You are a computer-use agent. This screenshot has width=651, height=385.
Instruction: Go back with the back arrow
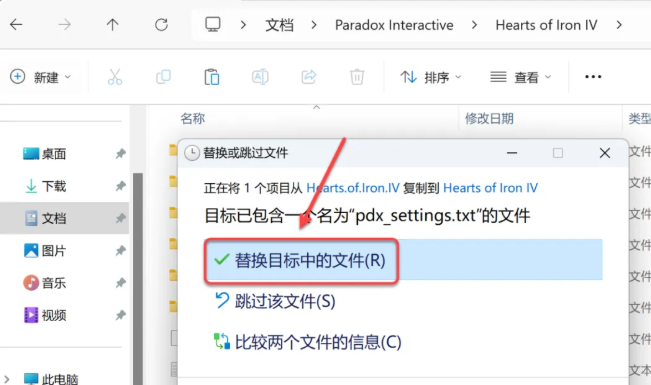click(16, 25)
